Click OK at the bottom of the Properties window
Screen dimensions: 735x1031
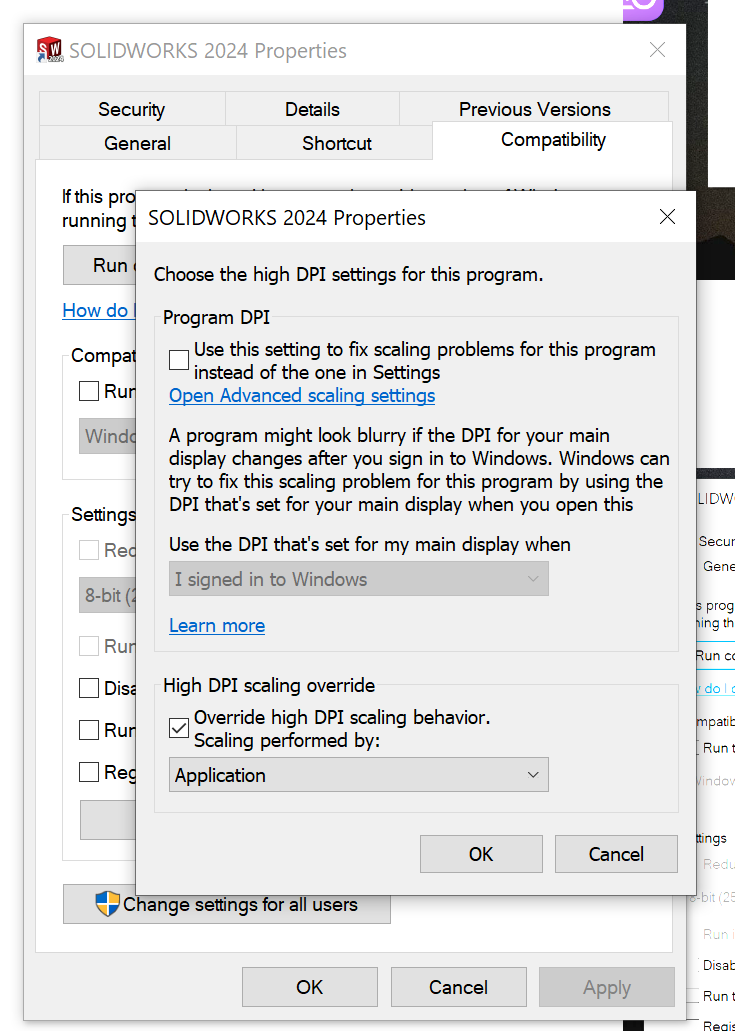(309, 987)
